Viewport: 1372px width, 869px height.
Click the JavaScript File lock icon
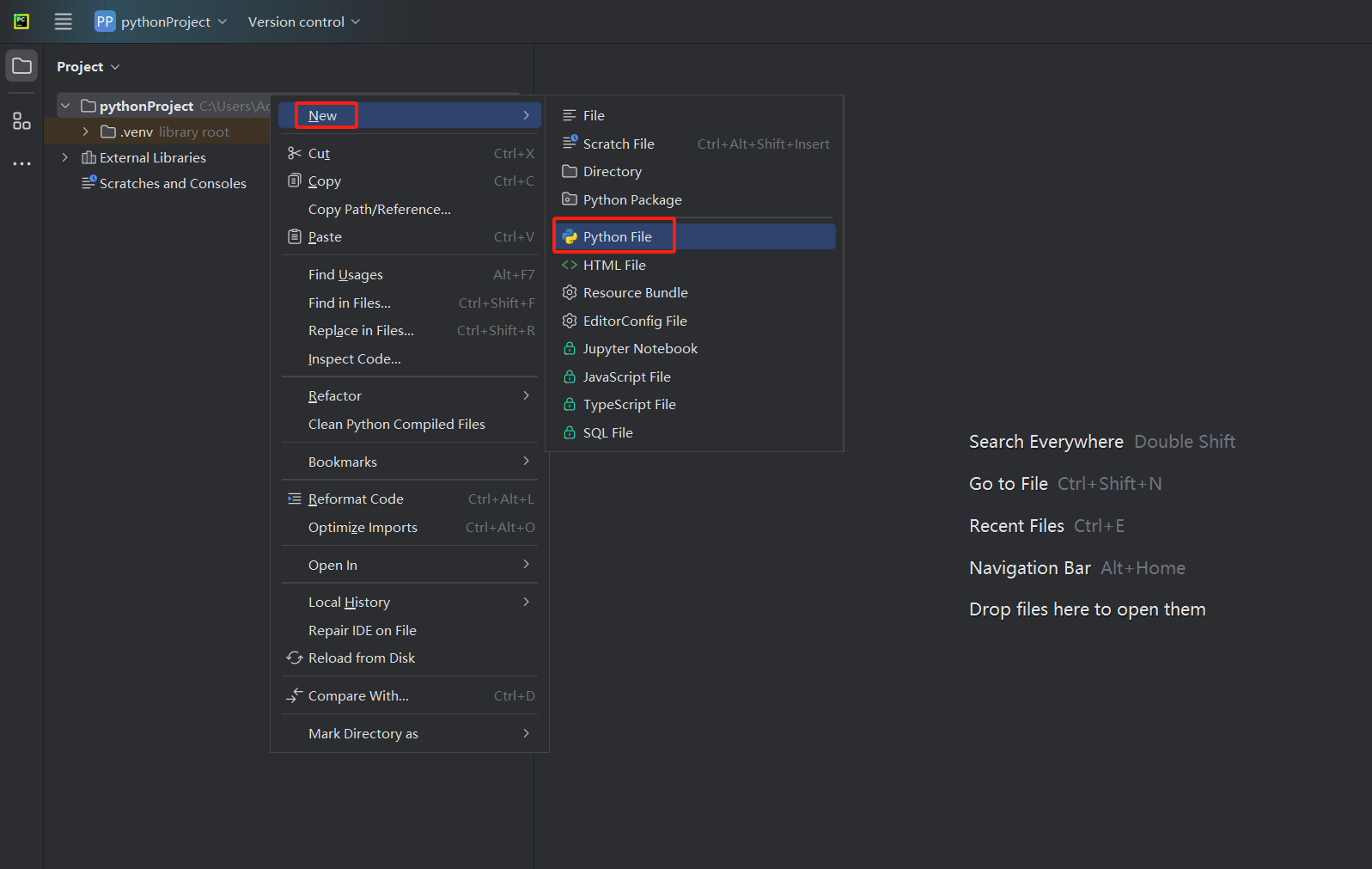570,376
